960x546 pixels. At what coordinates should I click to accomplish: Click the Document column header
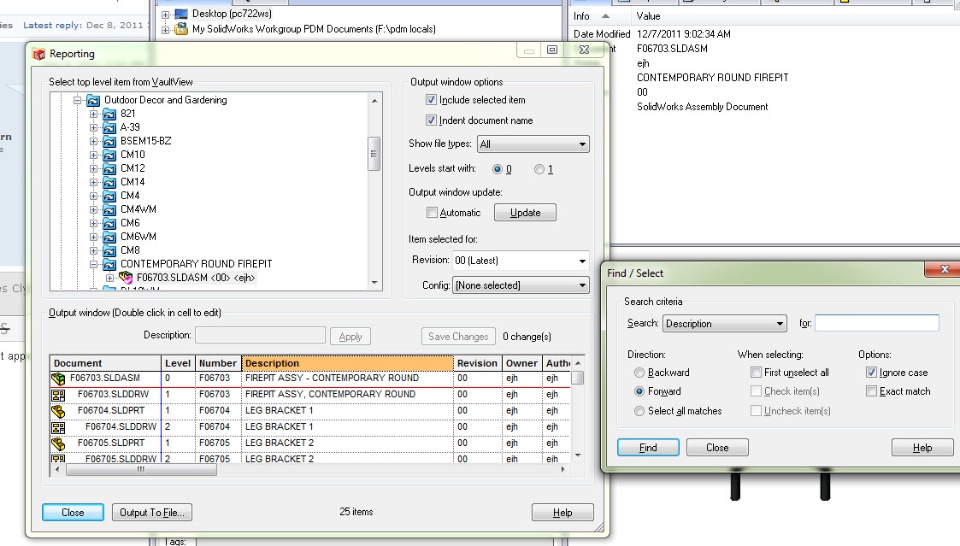coord(105,363)
